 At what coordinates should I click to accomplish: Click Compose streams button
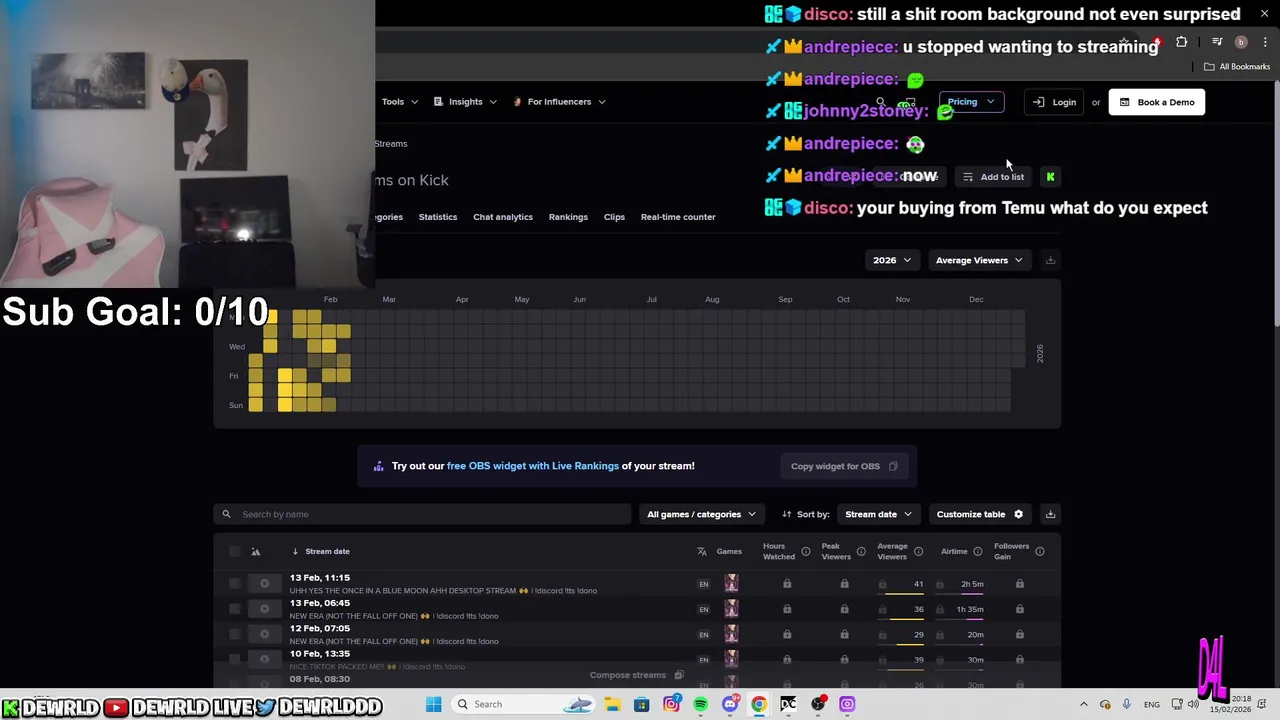coord(636,675)
